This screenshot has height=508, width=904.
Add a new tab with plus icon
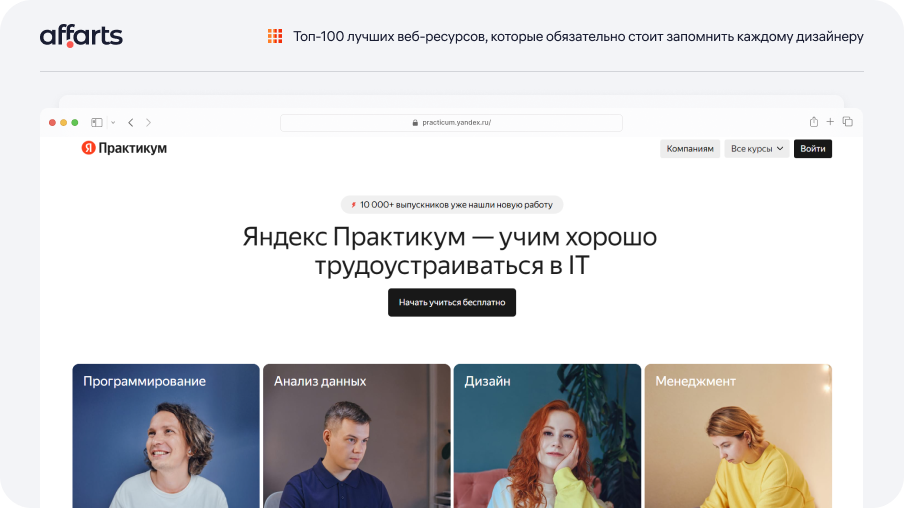click(830, 122)
